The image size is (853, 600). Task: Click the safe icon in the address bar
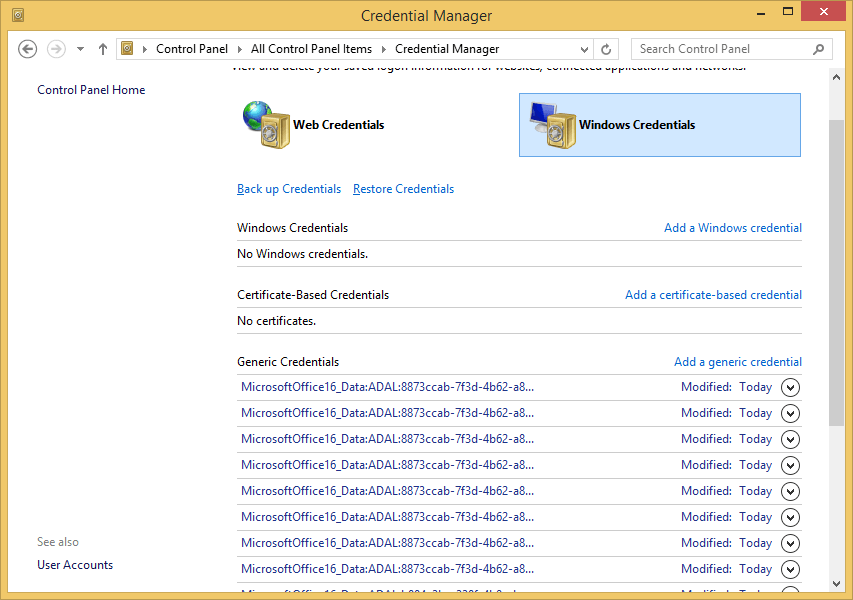127,49
